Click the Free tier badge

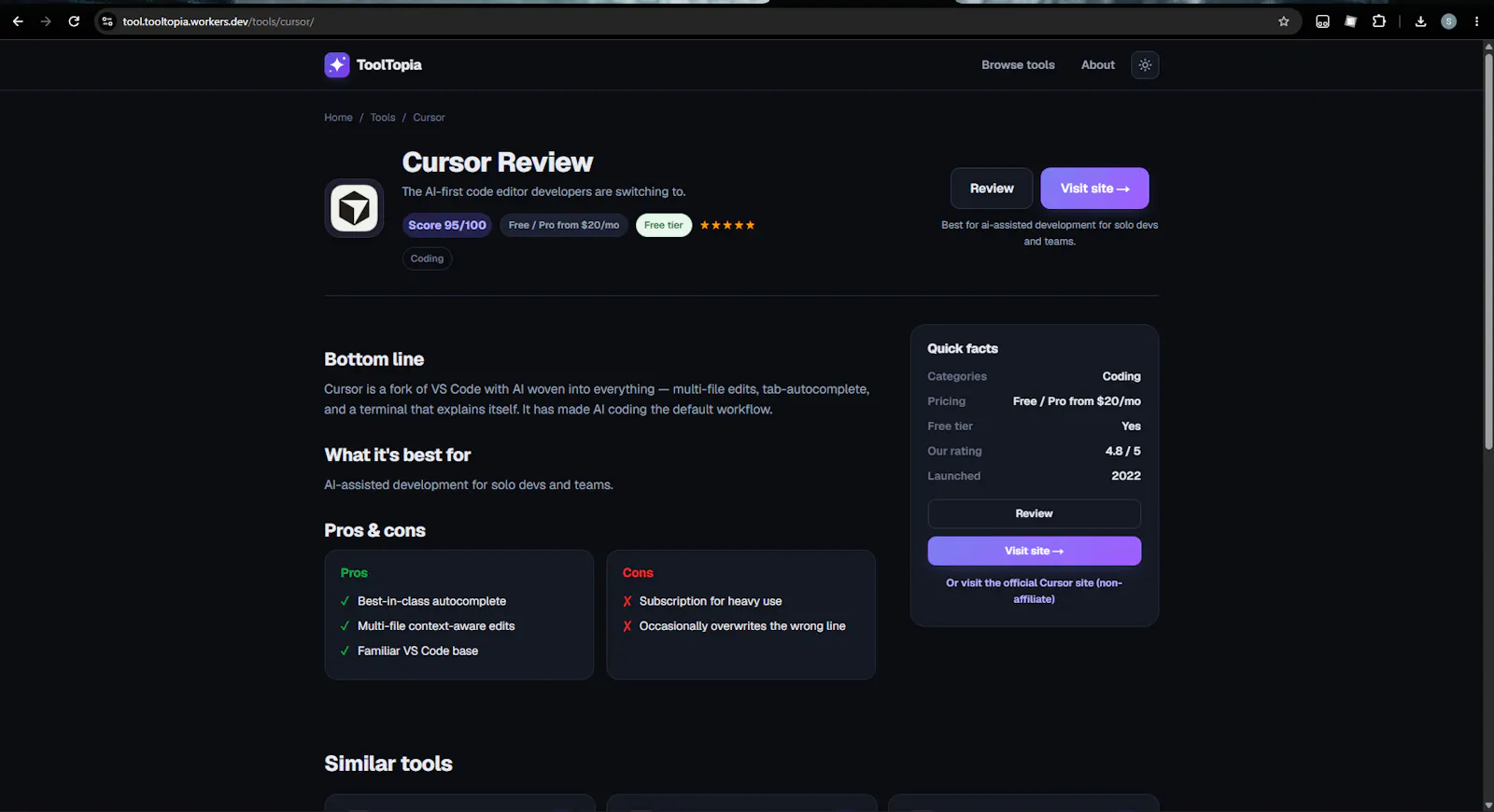pos(664,225)
